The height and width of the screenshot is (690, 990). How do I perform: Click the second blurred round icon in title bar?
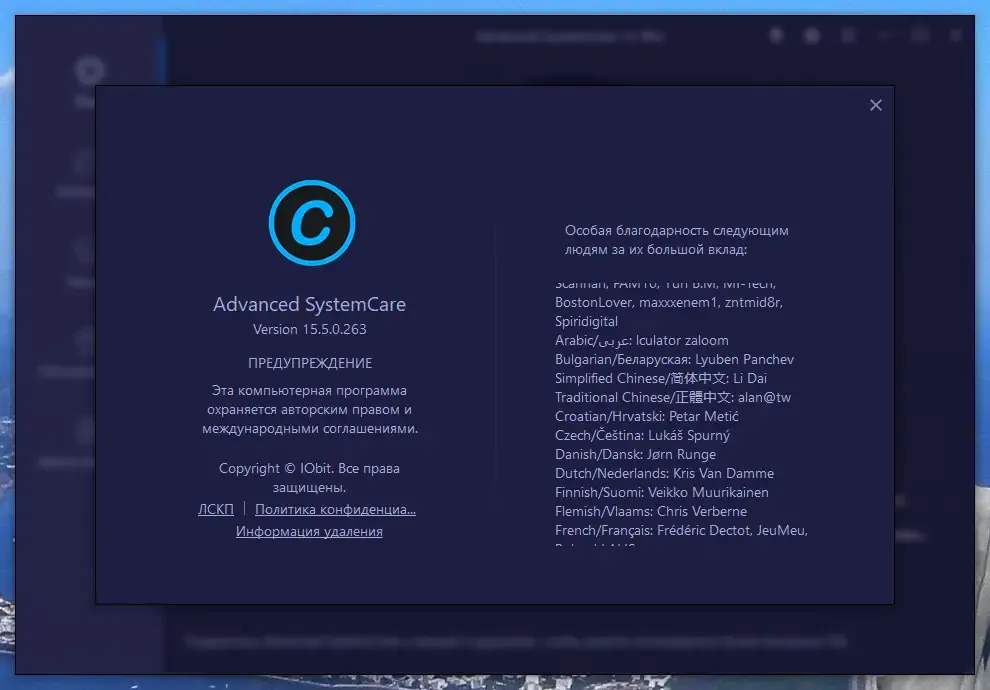[812, 35]
